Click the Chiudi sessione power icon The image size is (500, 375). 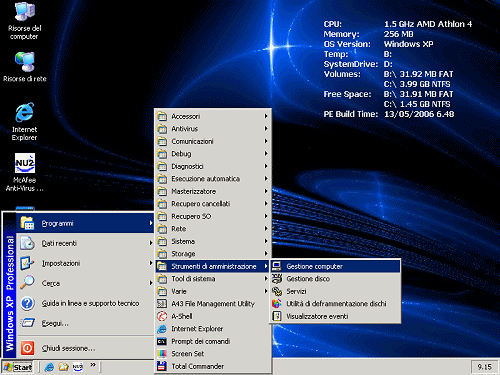27,348
